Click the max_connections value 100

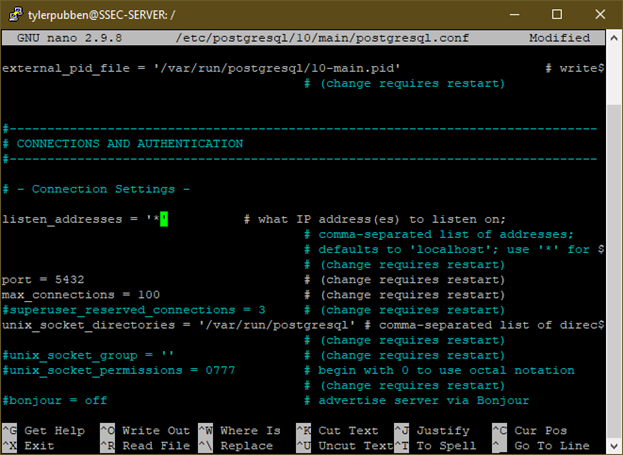tap(149, 295)
